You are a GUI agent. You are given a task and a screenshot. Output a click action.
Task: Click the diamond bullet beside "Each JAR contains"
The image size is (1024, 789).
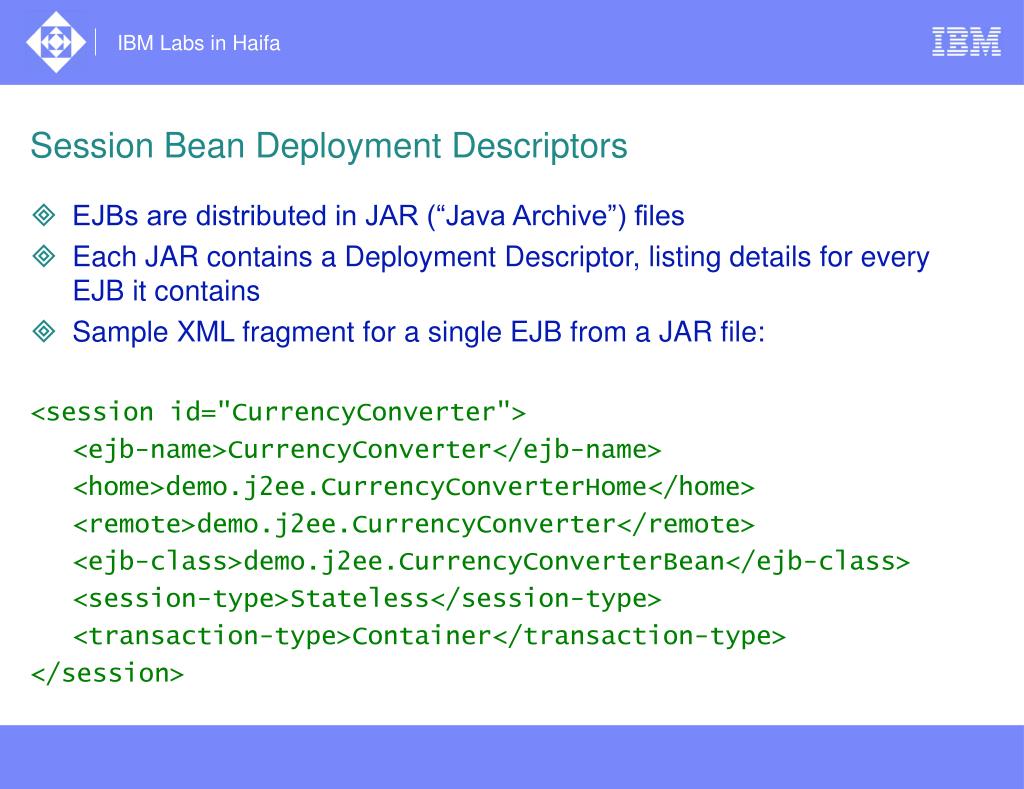point(44,255)
